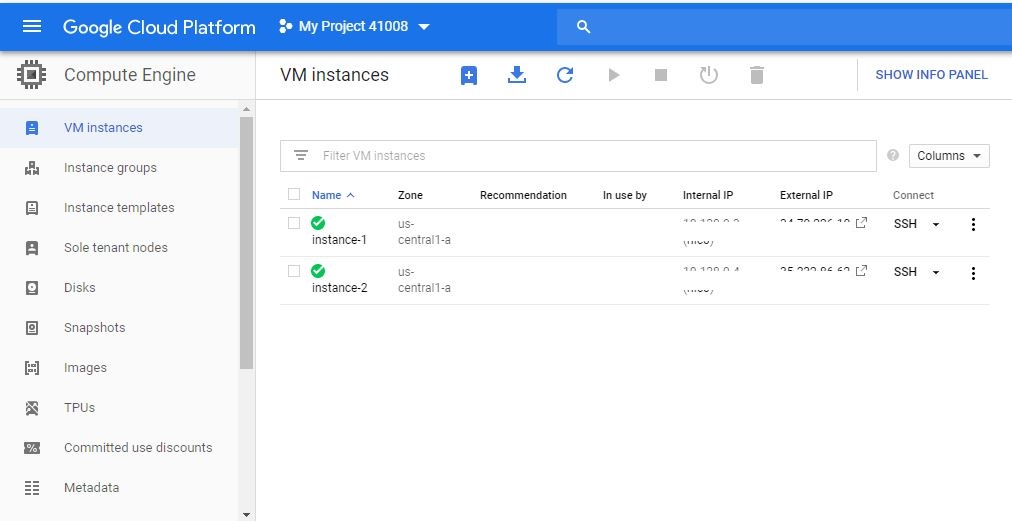Open Disks in sidebar
This screenshot has height=521, width=1012.
click(x=79, y=288)
